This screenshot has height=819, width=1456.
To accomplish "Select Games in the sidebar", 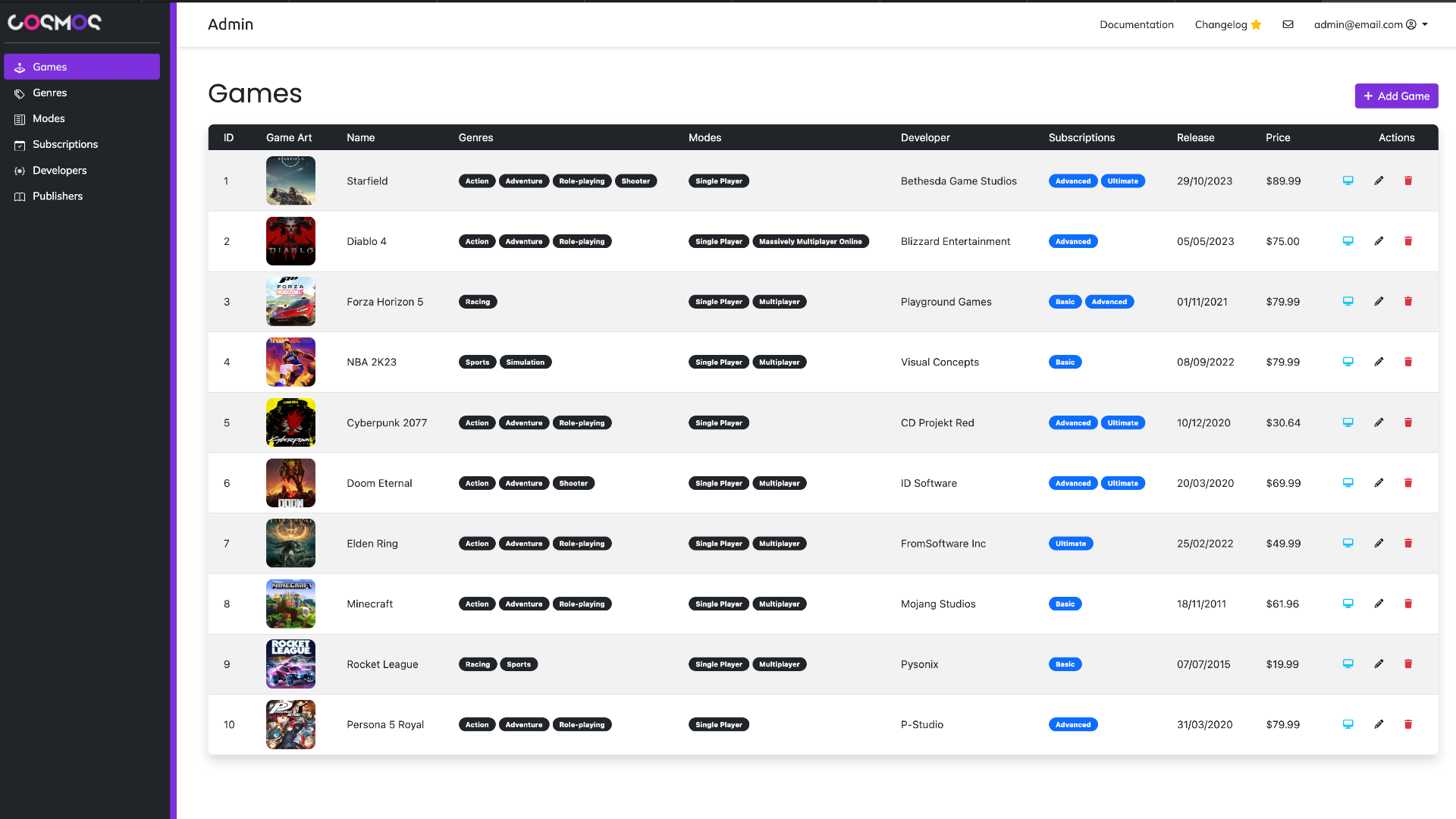I will (82, 67).
